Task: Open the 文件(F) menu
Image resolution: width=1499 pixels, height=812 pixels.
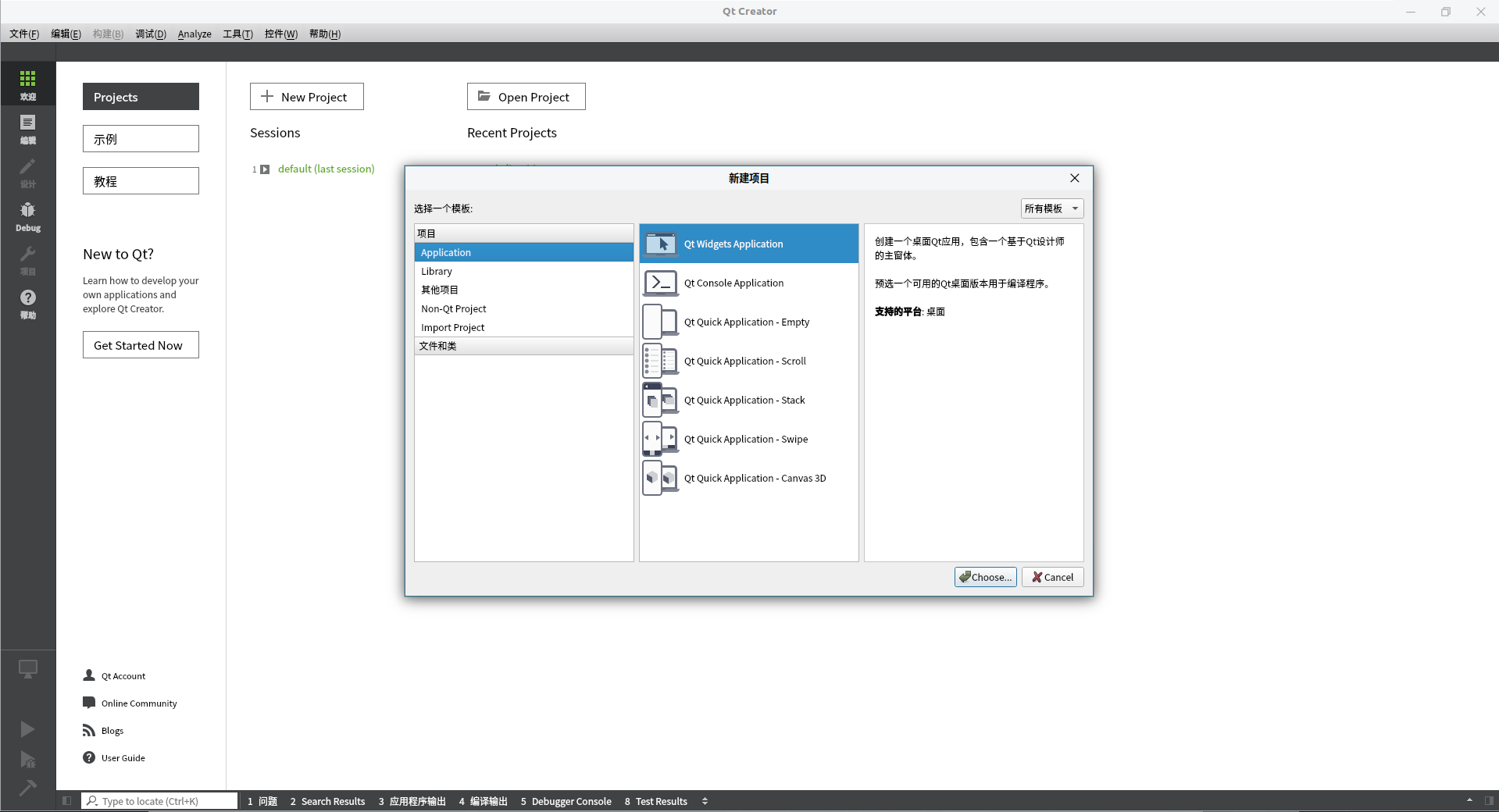Action: click(24, 34)
